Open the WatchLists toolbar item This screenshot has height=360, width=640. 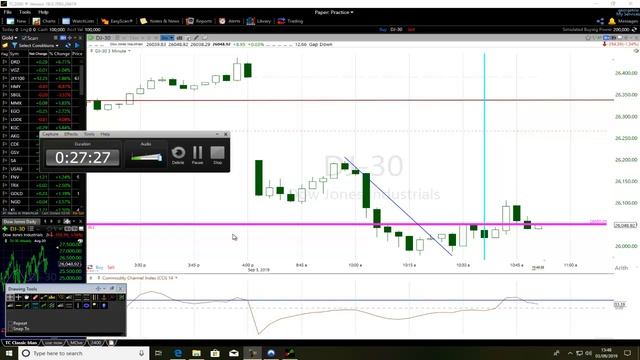[78, 21]
